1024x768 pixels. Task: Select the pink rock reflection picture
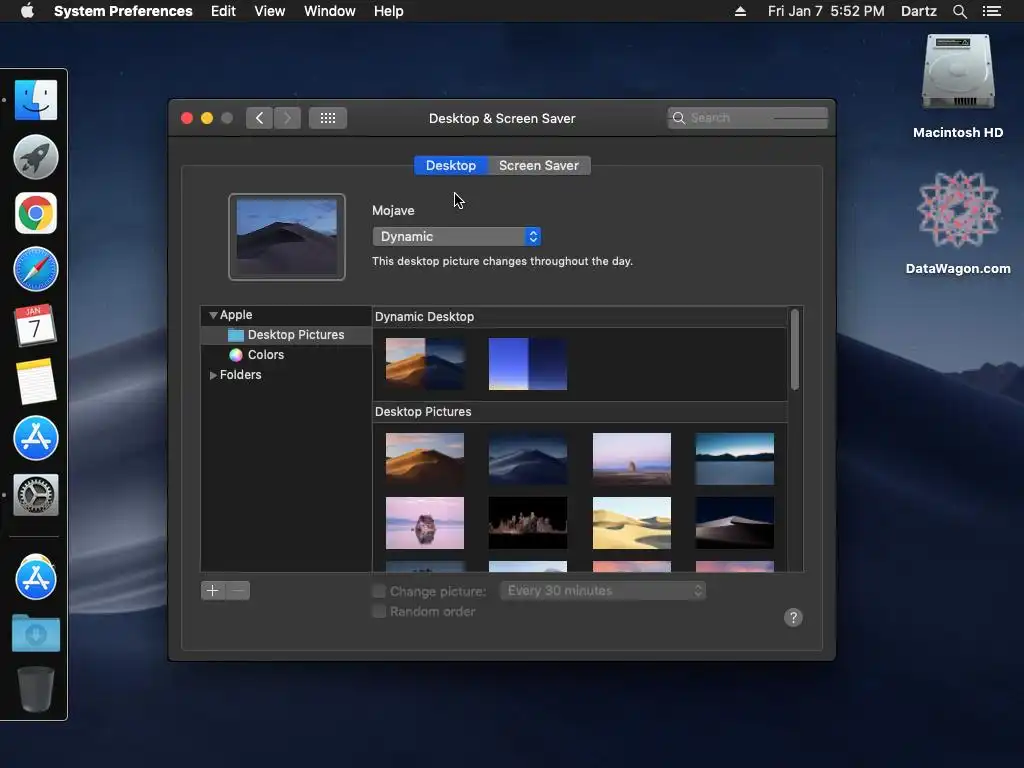[425, 522]
